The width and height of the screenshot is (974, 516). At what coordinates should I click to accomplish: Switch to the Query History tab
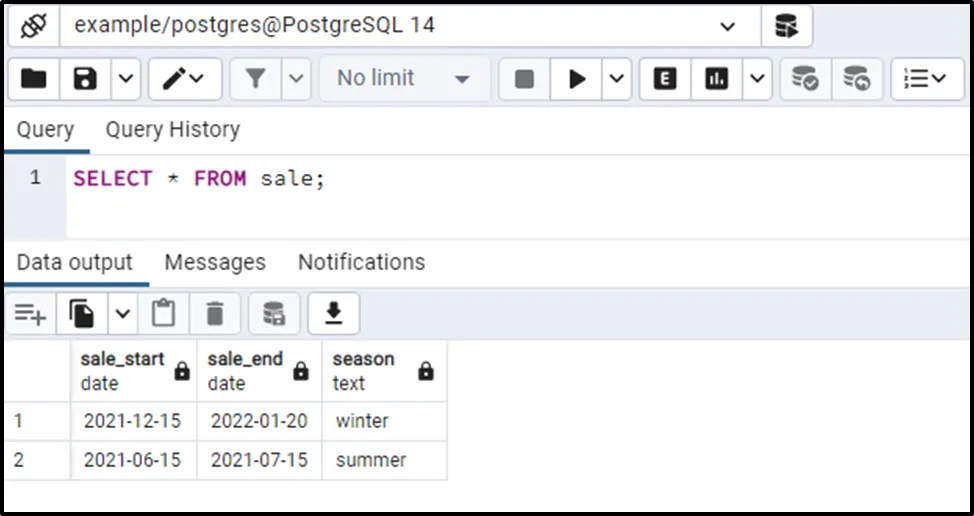pyautogui.click(x=173, y=129)
